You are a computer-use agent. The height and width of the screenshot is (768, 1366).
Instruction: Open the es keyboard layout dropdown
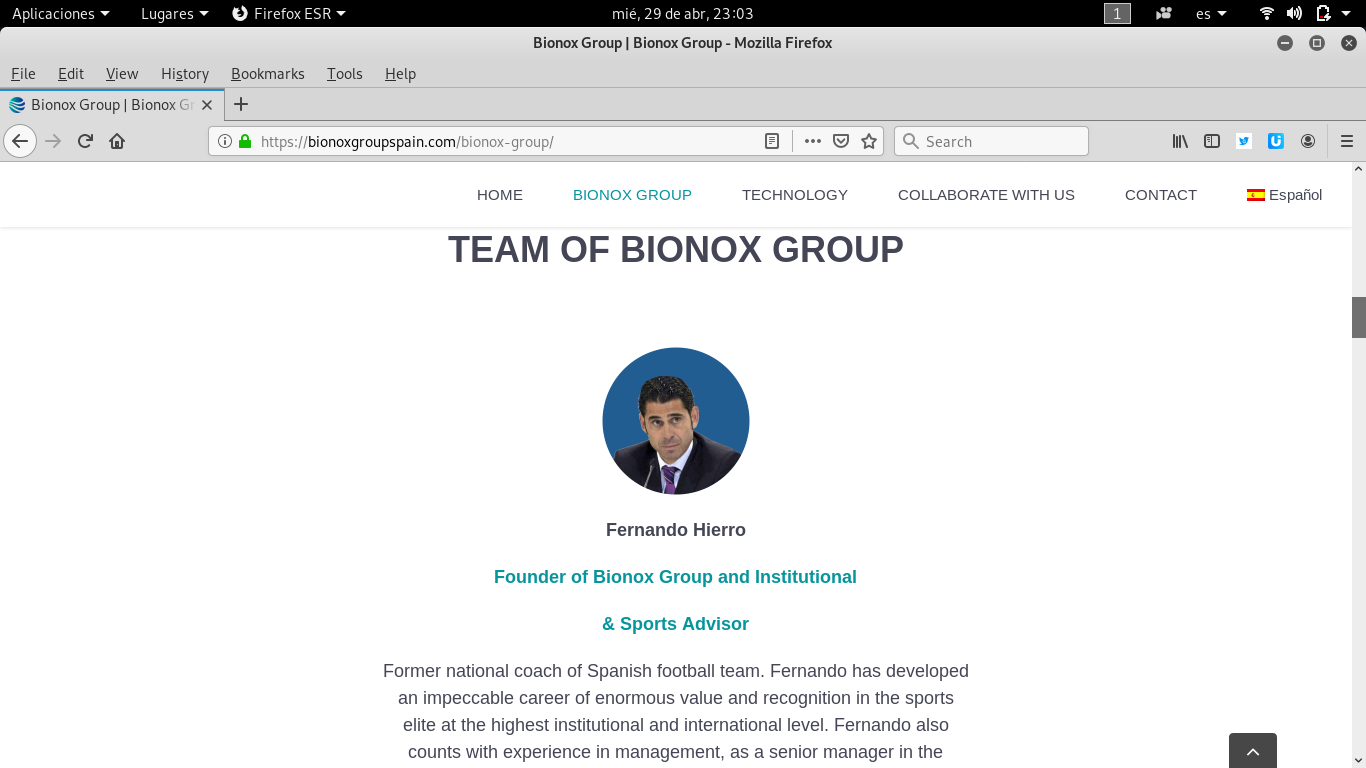tap(1211, 13)
